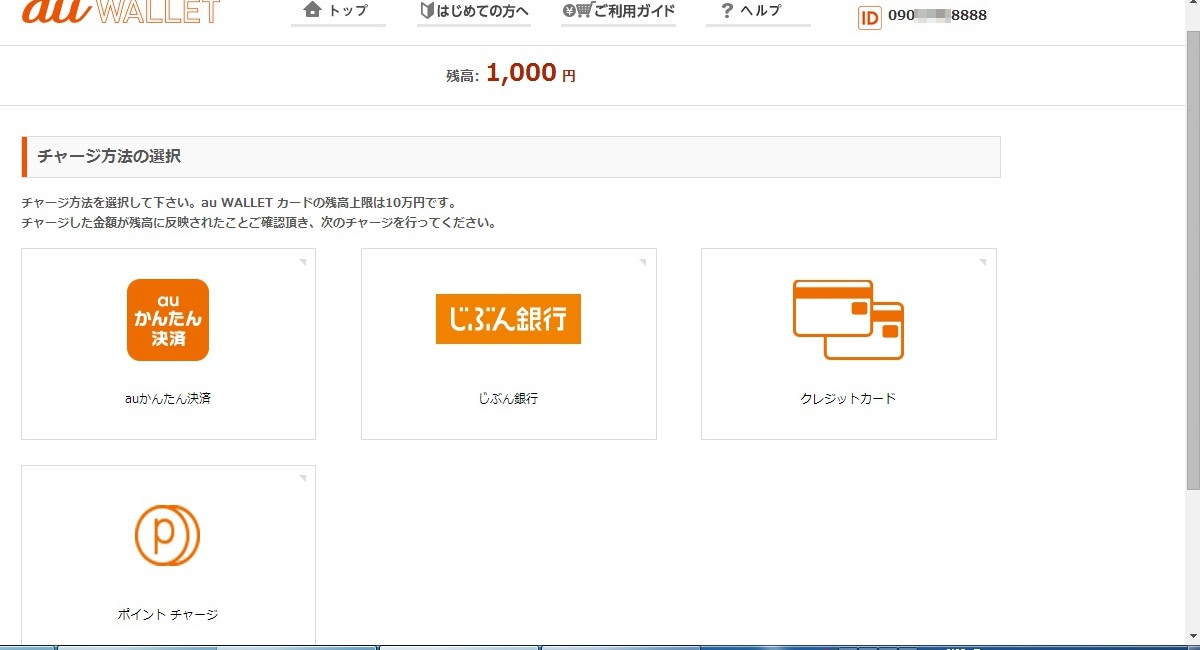
Task: Click the au WALLET logo
Action: point(120,11)
